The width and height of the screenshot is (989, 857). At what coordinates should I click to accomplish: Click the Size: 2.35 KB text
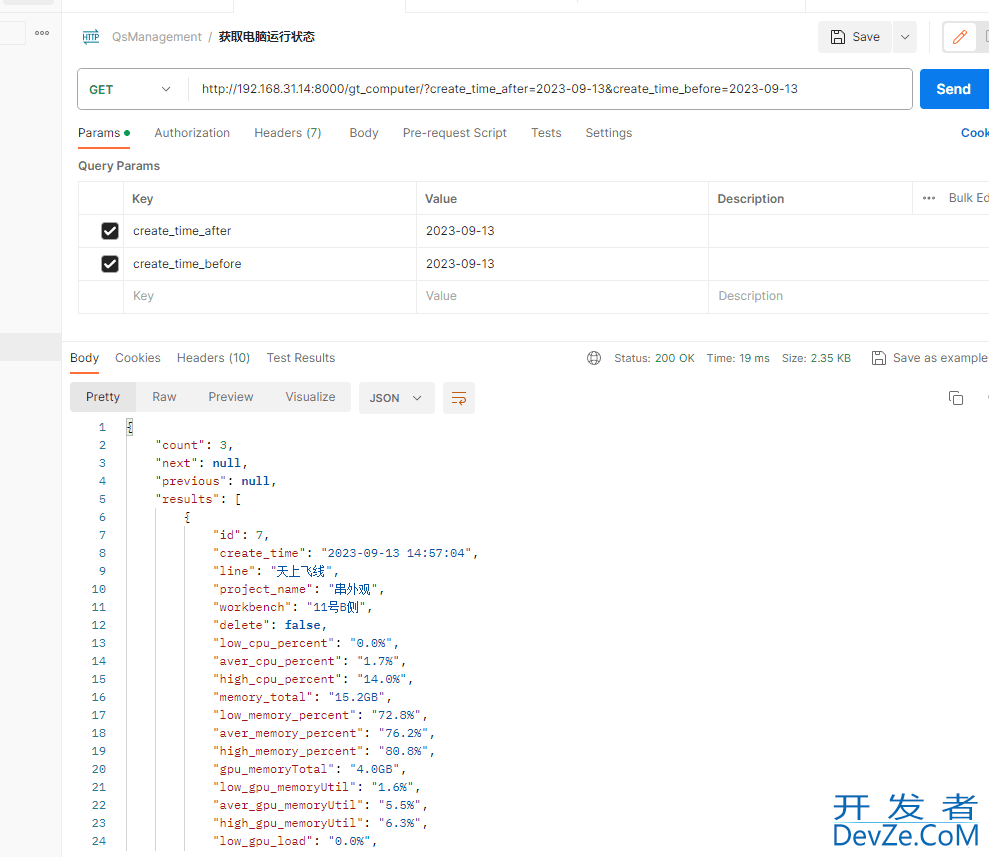816,358
